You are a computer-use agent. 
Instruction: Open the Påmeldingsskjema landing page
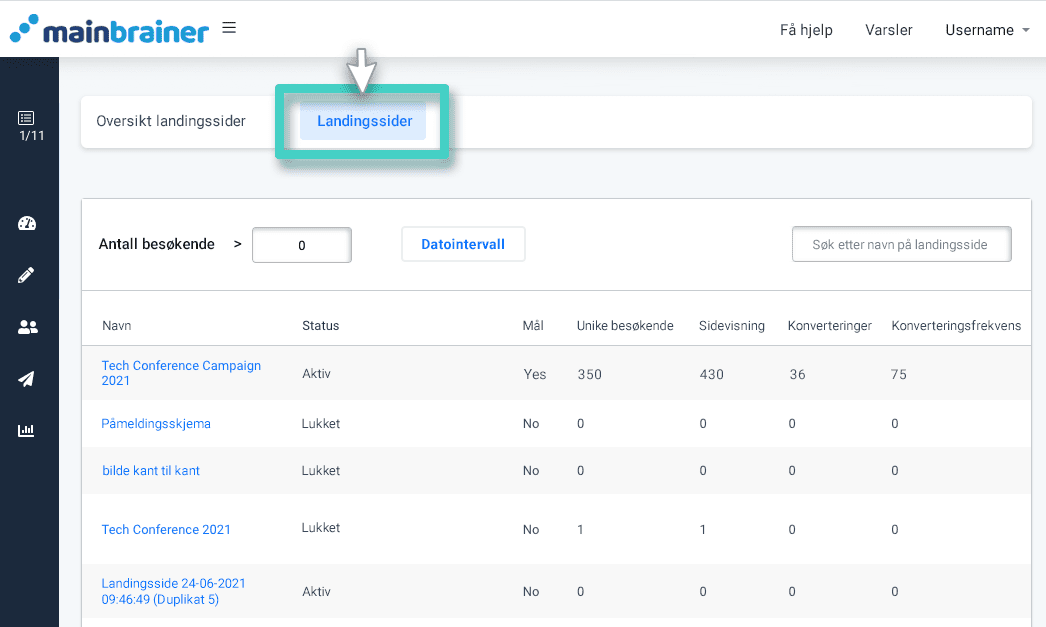coord(155,423)
